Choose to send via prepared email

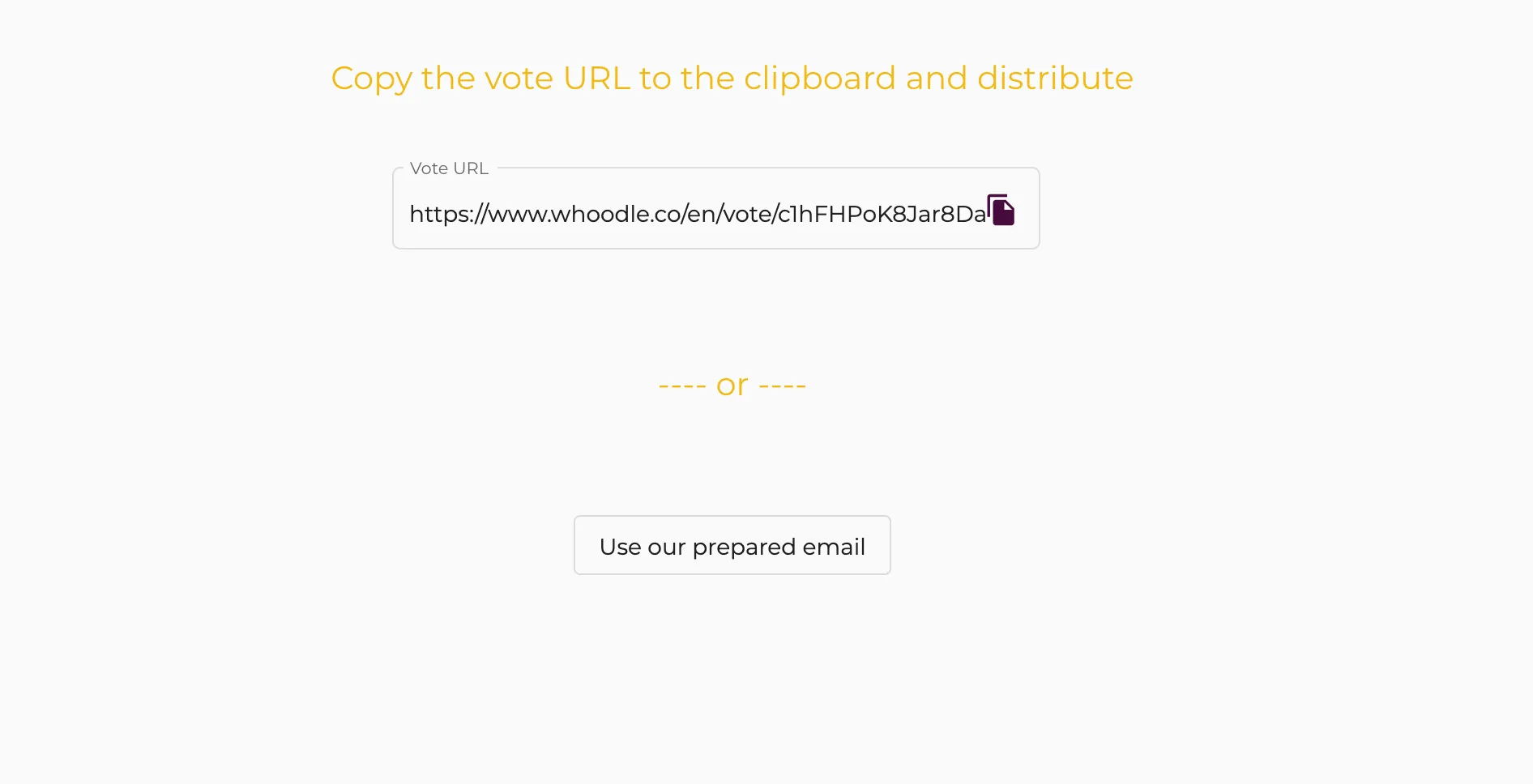tap(732, 545)
